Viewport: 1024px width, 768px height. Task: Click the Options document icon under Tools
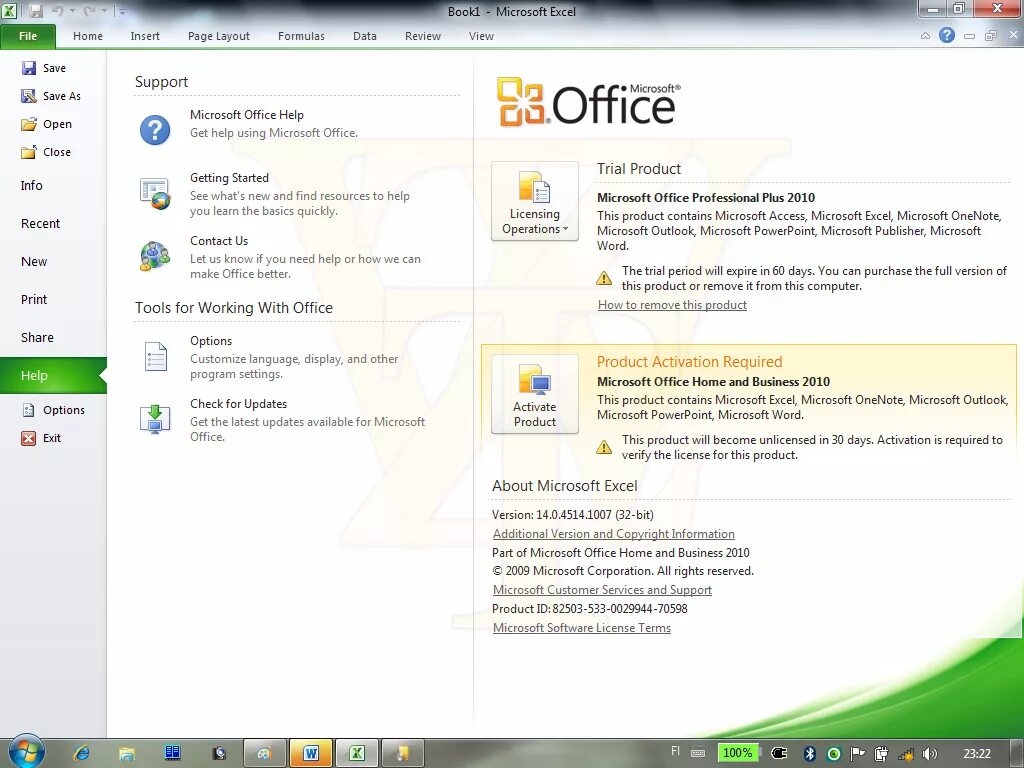[155, 356]
